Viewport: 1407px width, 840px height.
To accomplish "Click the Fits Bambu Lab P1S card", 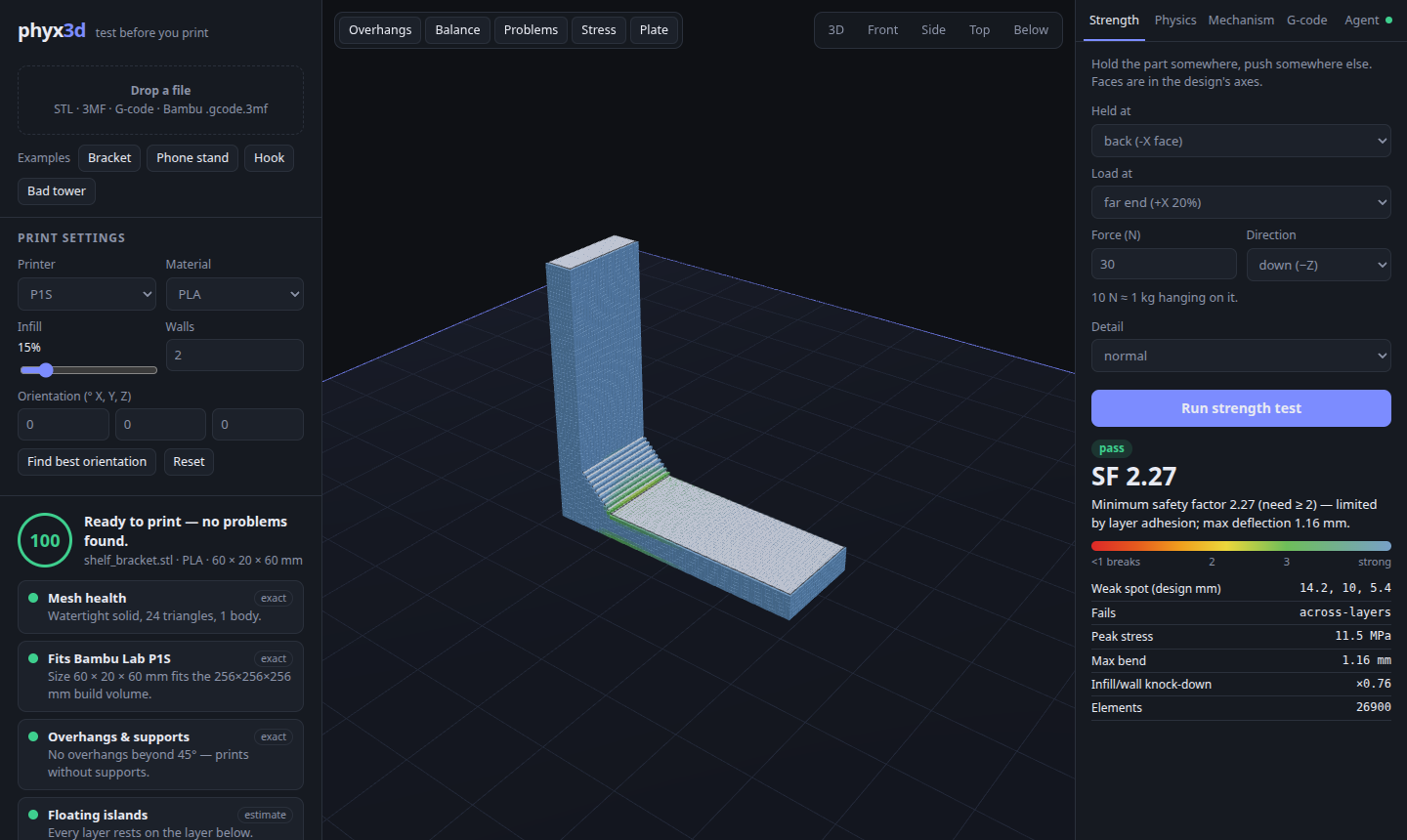I will pos(160,677).
